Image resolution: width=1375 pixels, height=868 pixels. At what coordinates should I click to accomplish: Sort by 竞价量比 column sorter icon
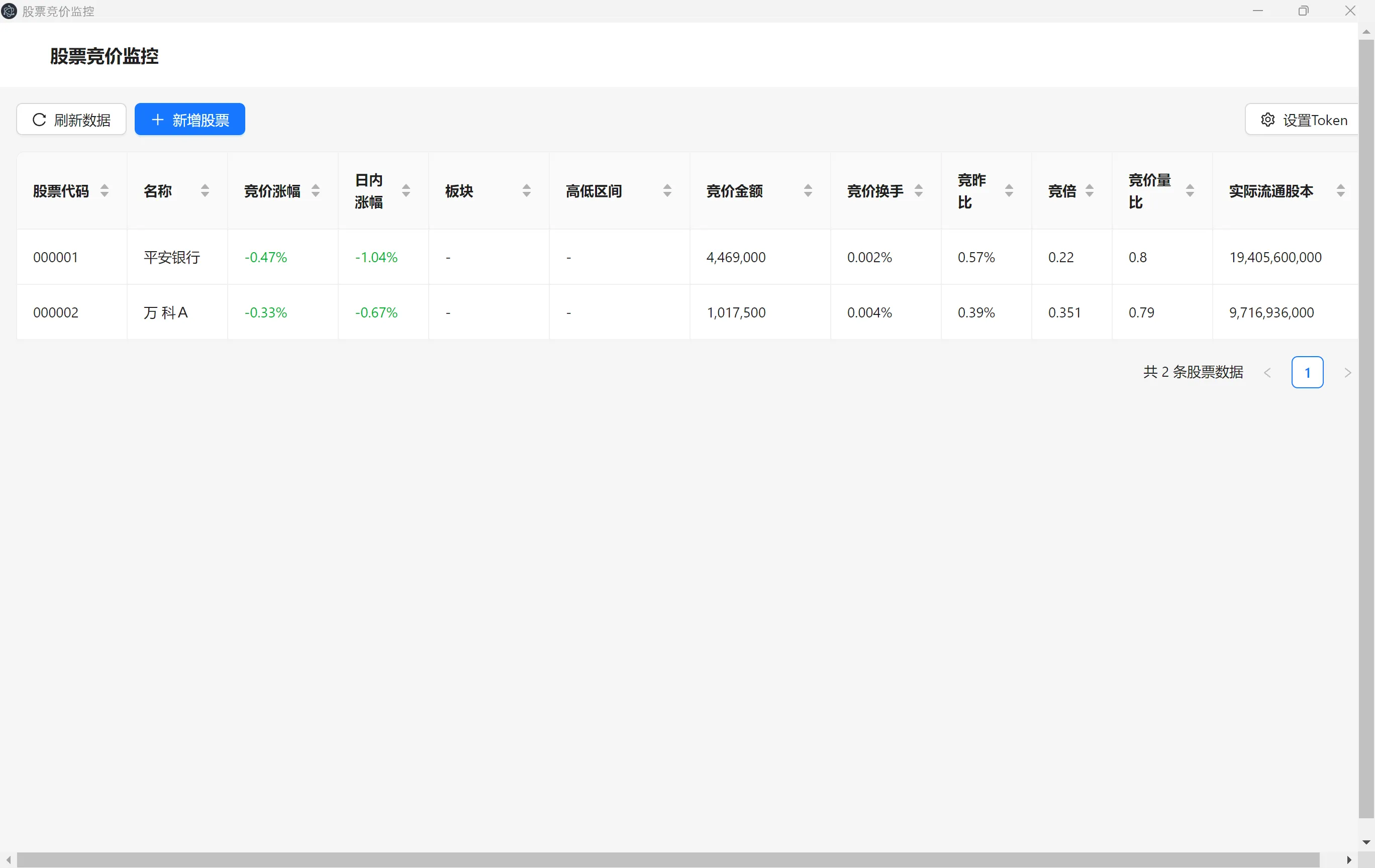pyautogui.click(x=1190, y=190)
